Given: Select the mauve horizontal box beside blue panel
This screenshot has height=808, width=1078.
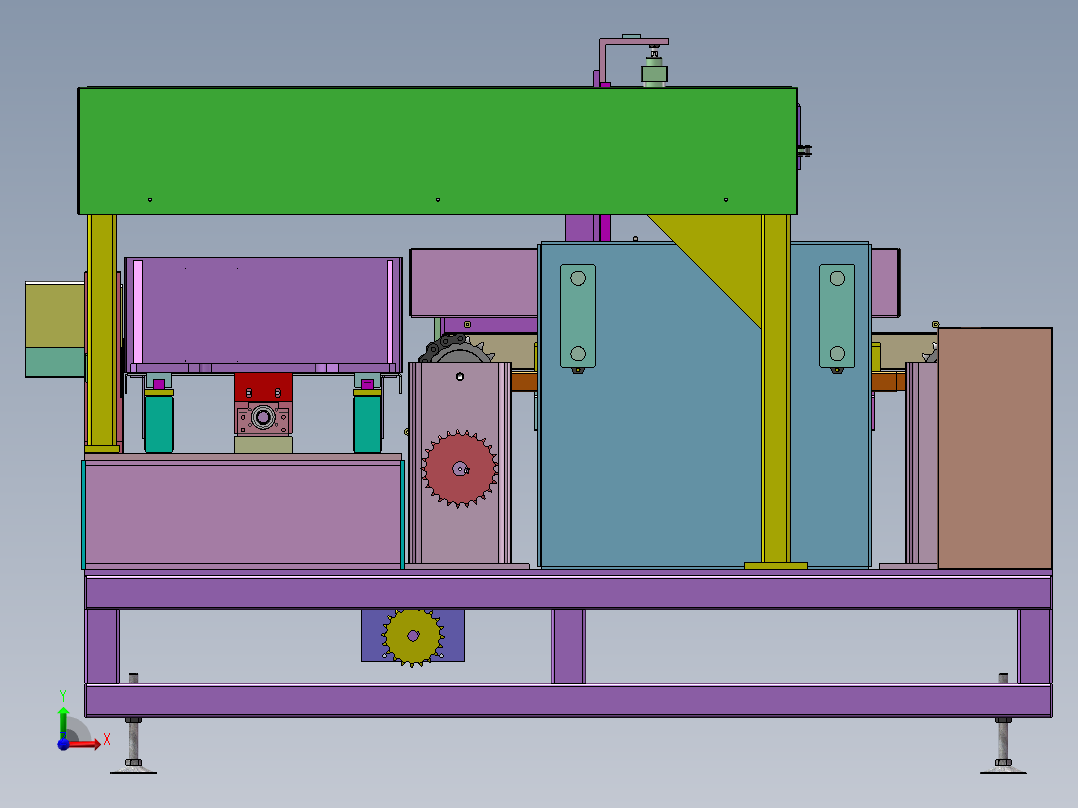Looking at the screenshot, I should (x=474, y=283).
